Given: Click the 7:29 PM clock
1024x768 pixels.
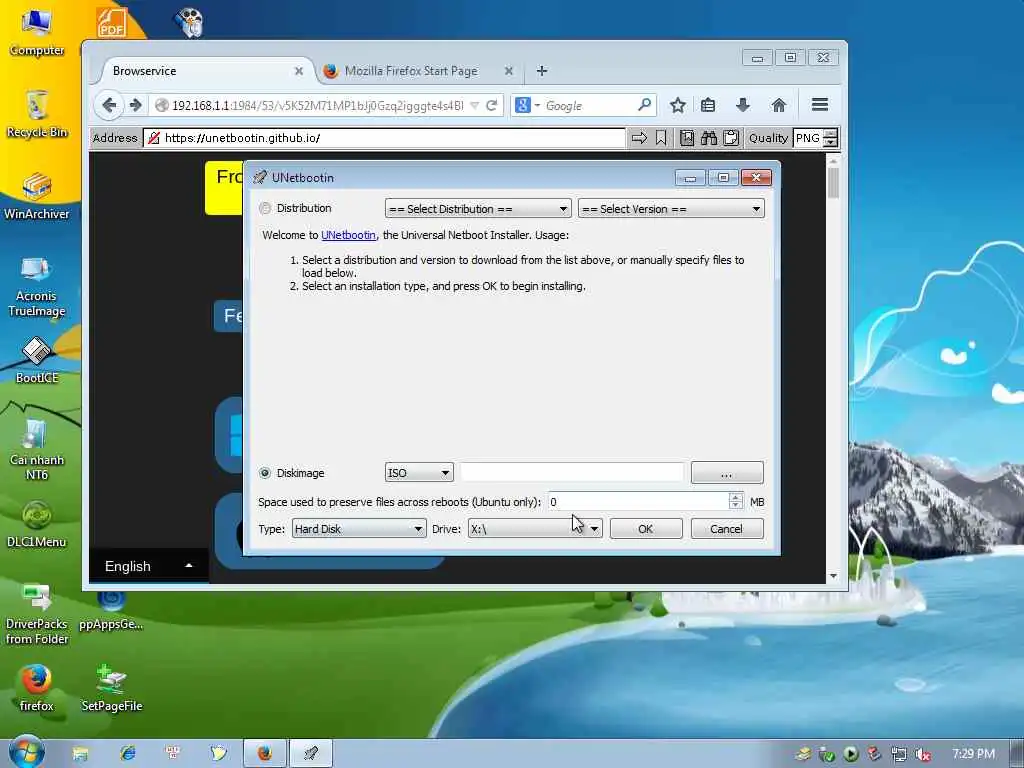Looking at the screenshot, I should tap(973, 754).
